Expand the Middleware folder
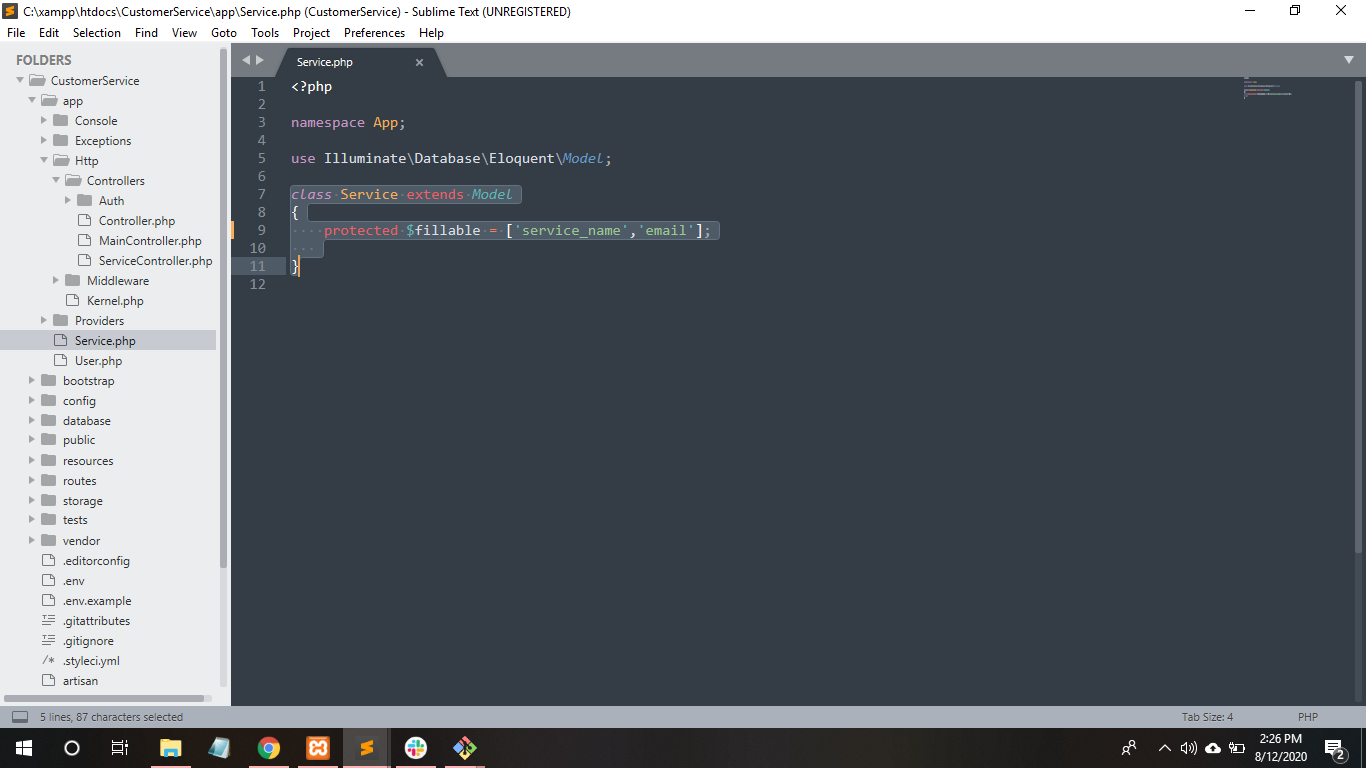Screen dimensions: 1366x768 56,281
